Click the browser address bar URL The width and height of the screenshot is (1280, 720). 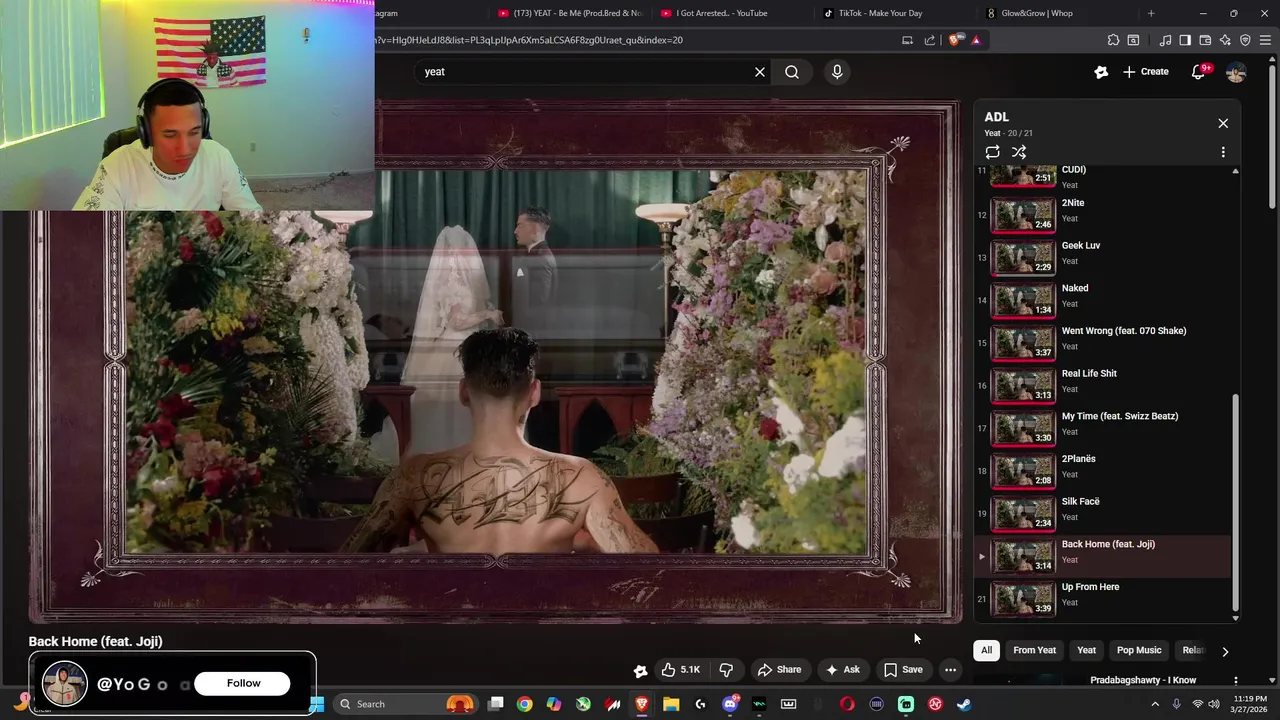tap(530, 40)
